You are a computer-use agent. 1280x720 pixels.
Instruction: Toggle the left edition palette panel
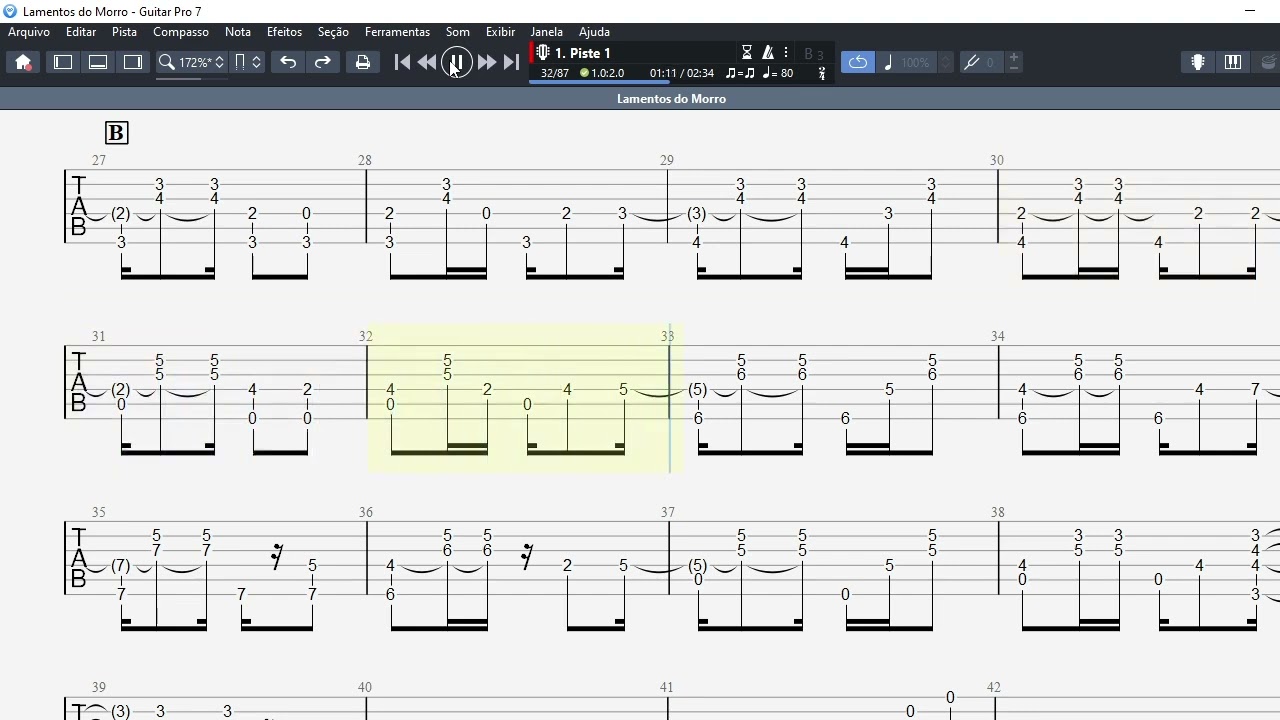tap(63, 62)
